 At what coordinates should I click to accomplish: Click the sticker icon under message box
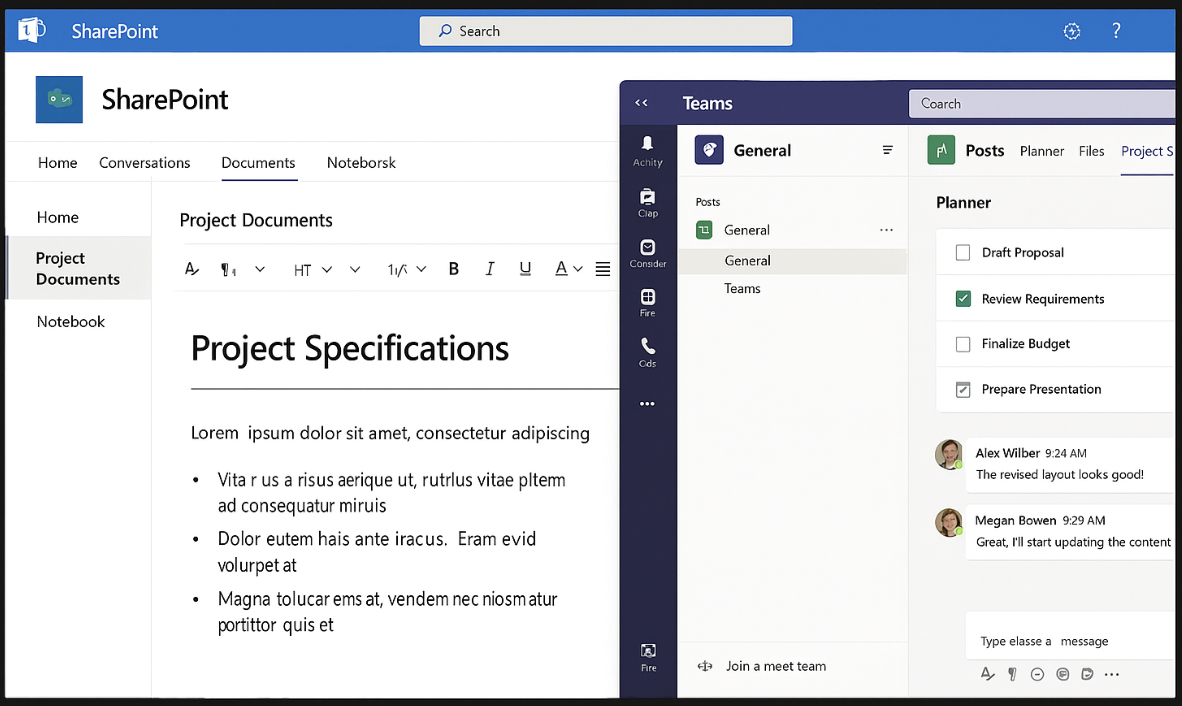click(1087, 674)
